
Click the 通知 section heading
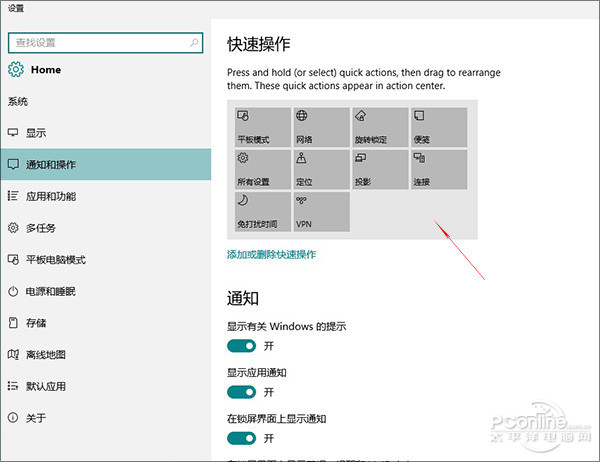pos(243,298)
